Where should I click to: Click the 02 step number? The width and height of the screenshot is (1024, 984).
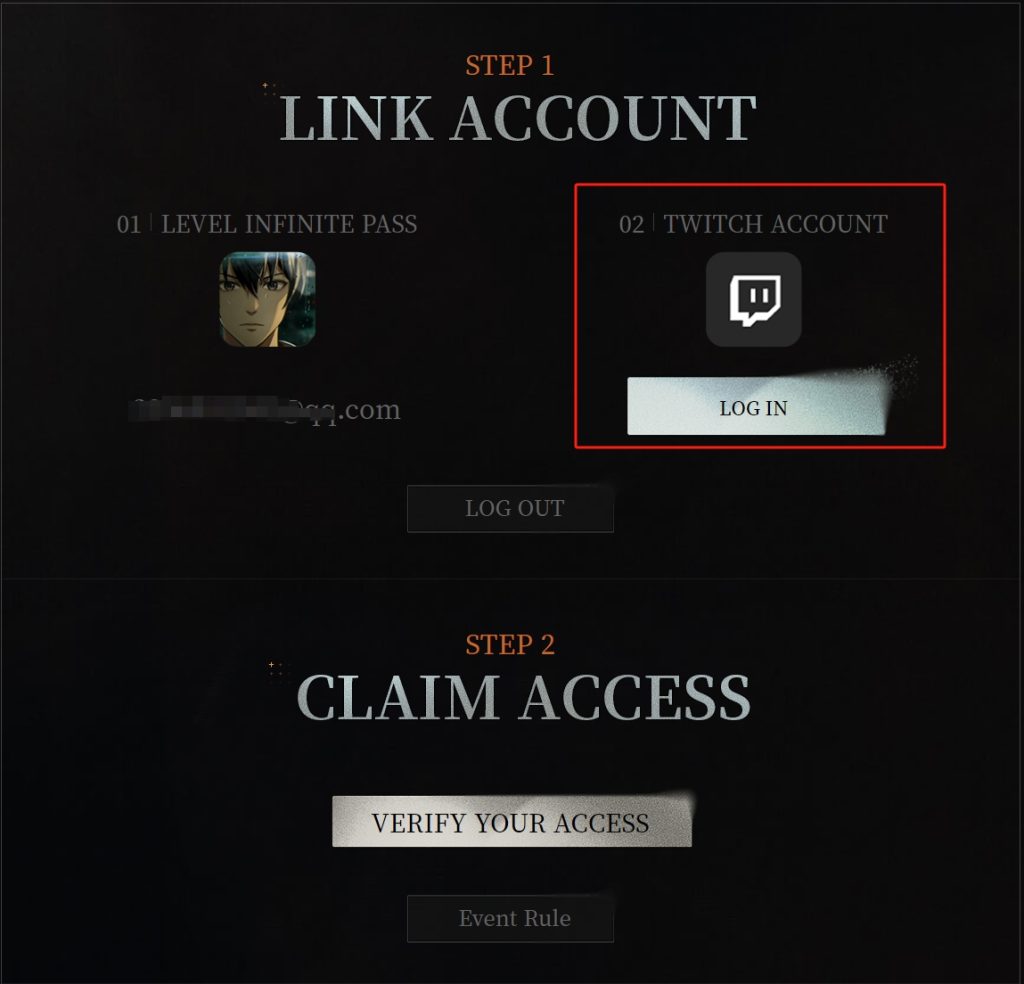[631, 225]
